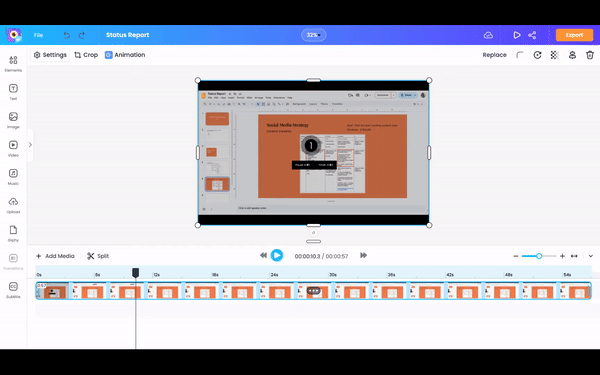This screenshot has height=375, width=600.
Task: Skip forward with the fast-forward button
Action: coord(364,255)
